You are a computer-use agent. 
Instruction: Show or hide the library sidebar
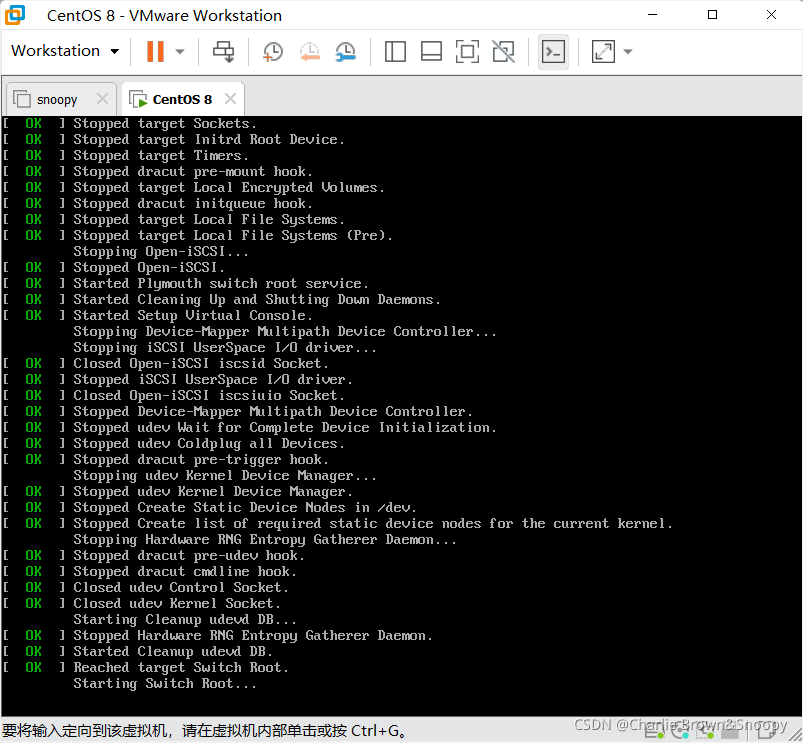(395, 51)
